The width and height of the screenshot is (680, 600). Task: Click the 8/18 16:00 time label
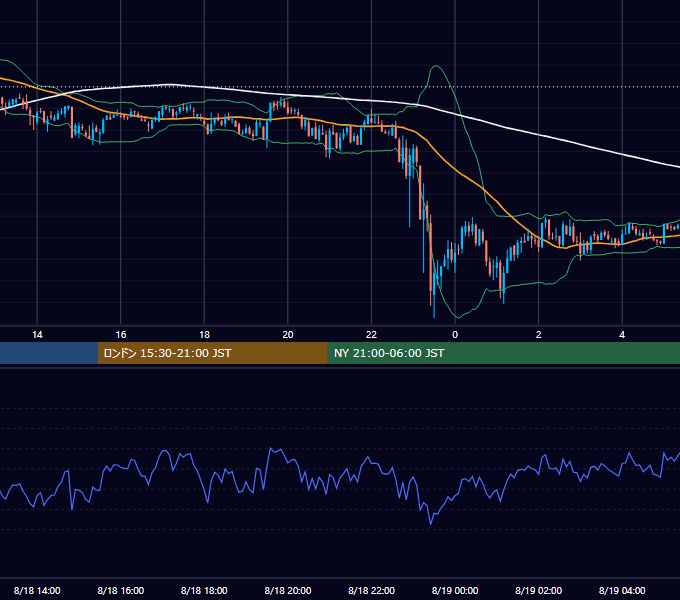(x=121, y=590)
